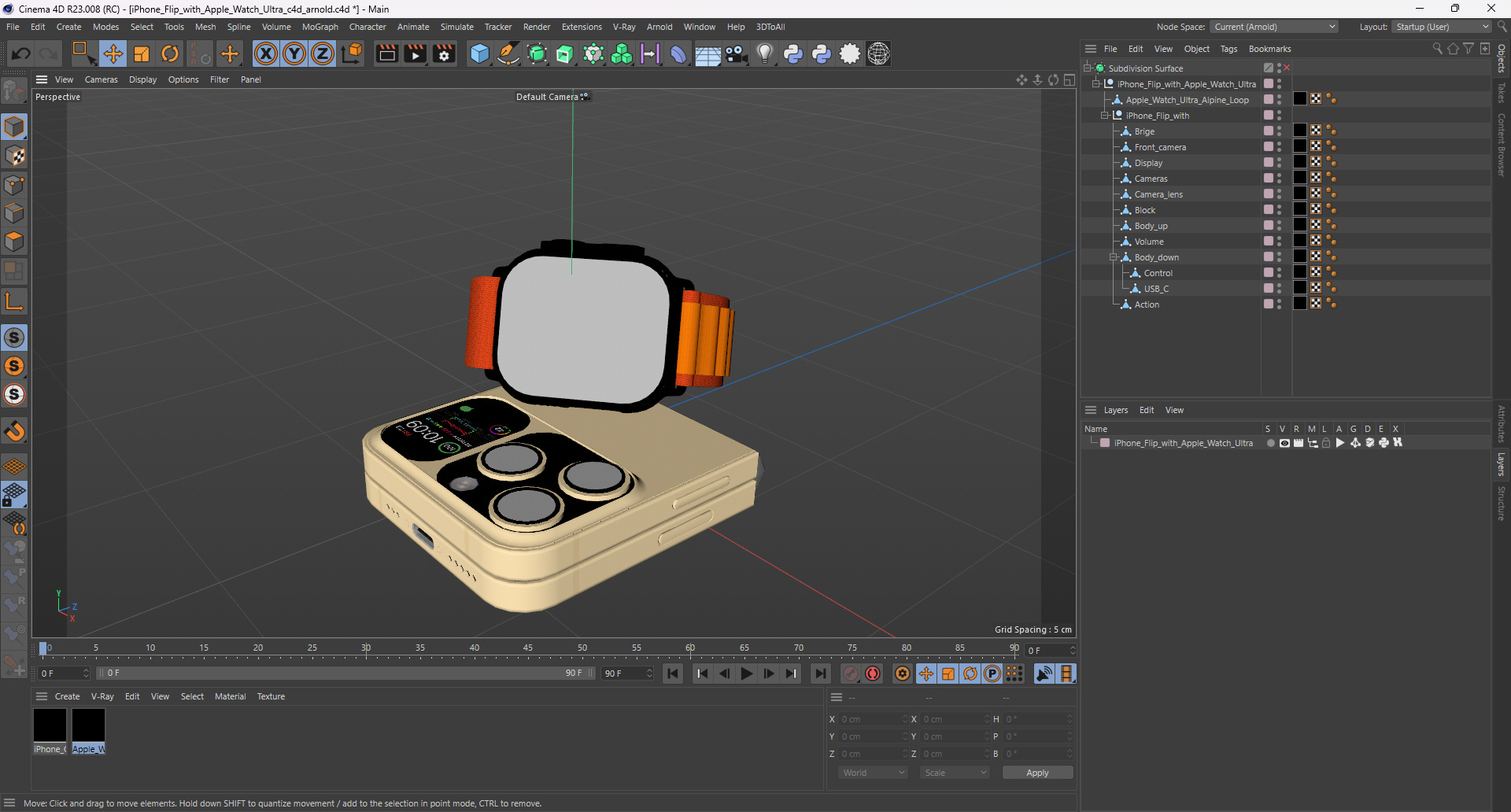The image size is (1511, 812).
Task: Play the animation forward
Action: pos(747,674)
